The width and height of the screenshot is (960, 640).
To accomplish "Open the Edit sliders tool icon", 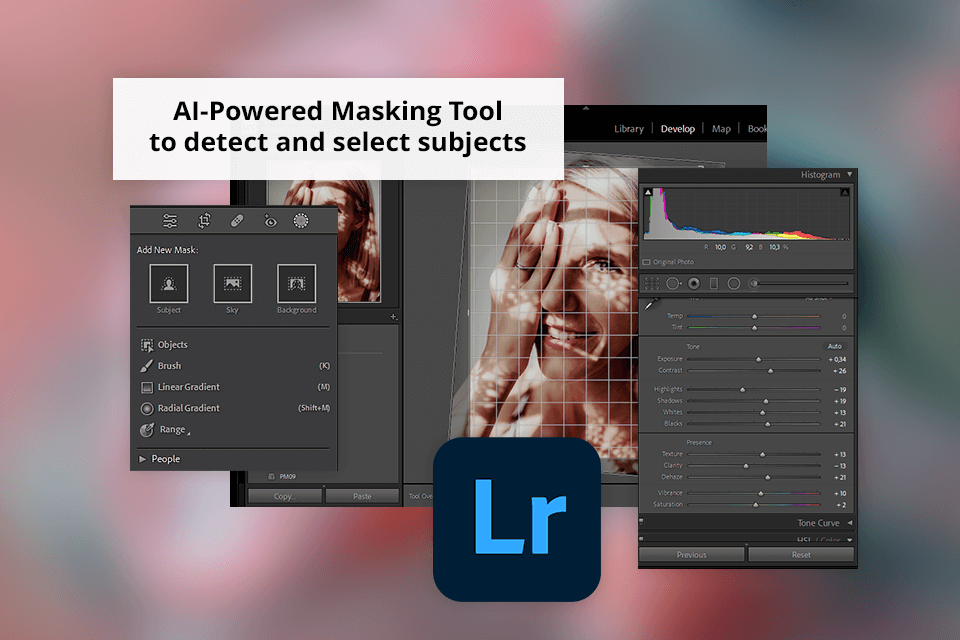I will (170, 220).
